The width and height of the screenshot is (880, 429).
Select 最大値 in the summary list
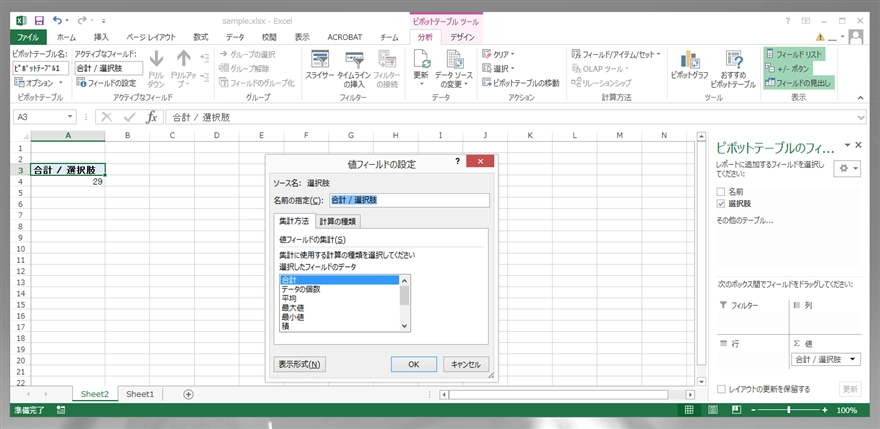(293, 307)
